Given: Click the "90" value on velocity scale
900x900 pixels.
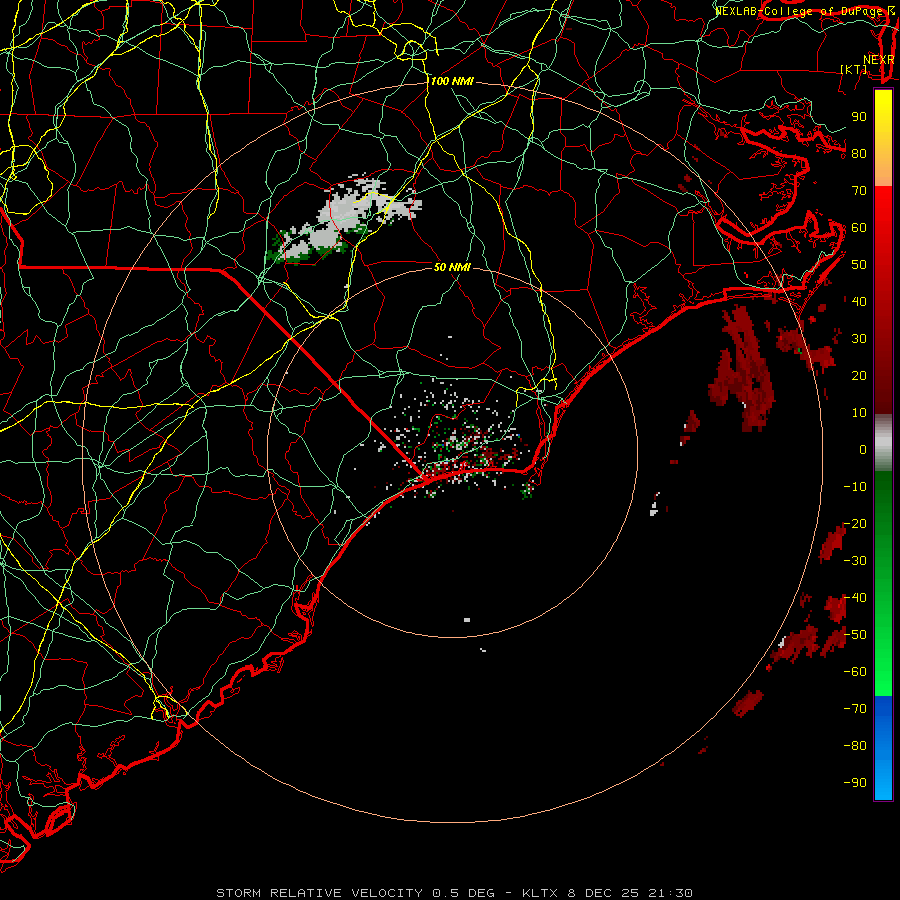Looking at the screenshot, I should (859, 117).
